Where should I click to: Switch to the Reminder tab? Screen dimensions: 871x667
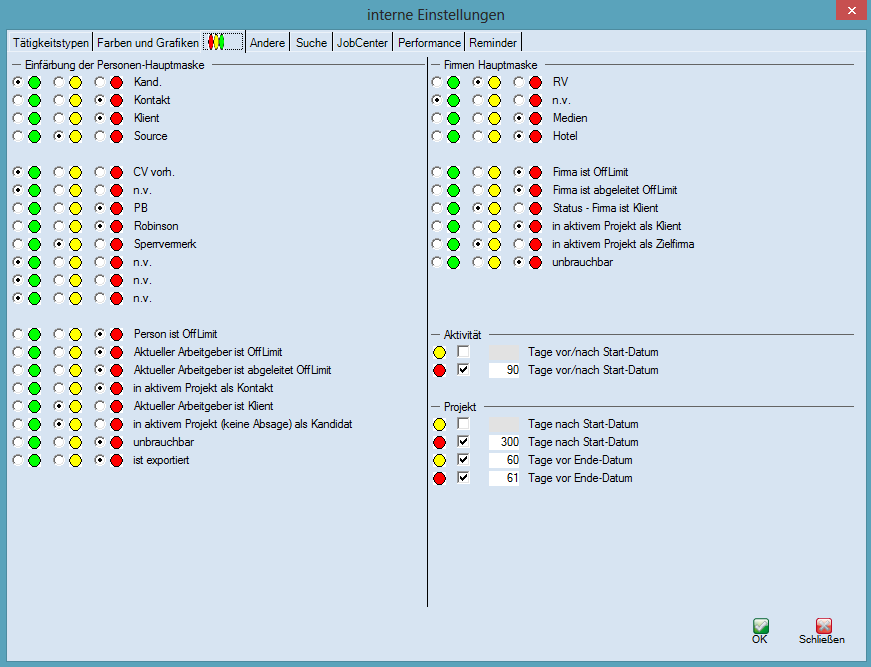tap(493, 43)
